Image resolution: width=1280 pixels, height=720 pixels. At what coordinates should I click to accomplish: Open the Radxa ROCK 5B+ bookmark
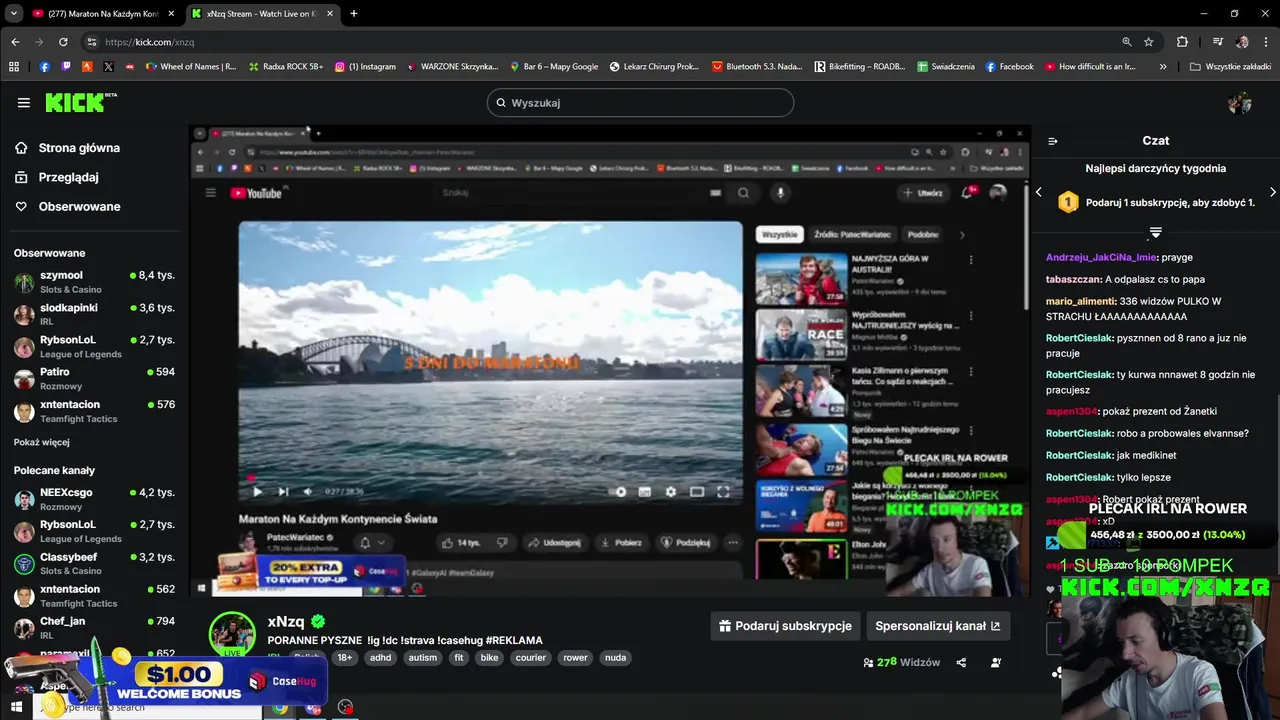click(285, 67)
